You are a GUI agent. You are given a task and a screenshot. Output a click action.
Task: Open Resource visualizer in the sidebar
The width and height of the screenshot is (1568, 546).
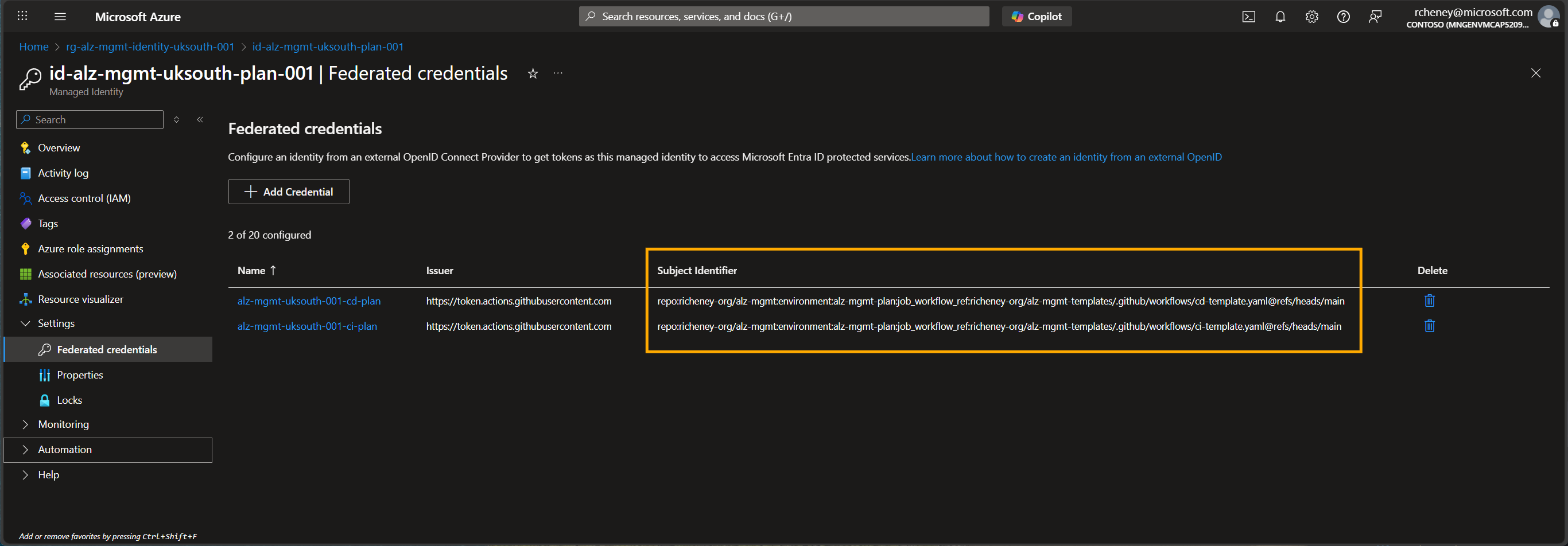(80, 299)
